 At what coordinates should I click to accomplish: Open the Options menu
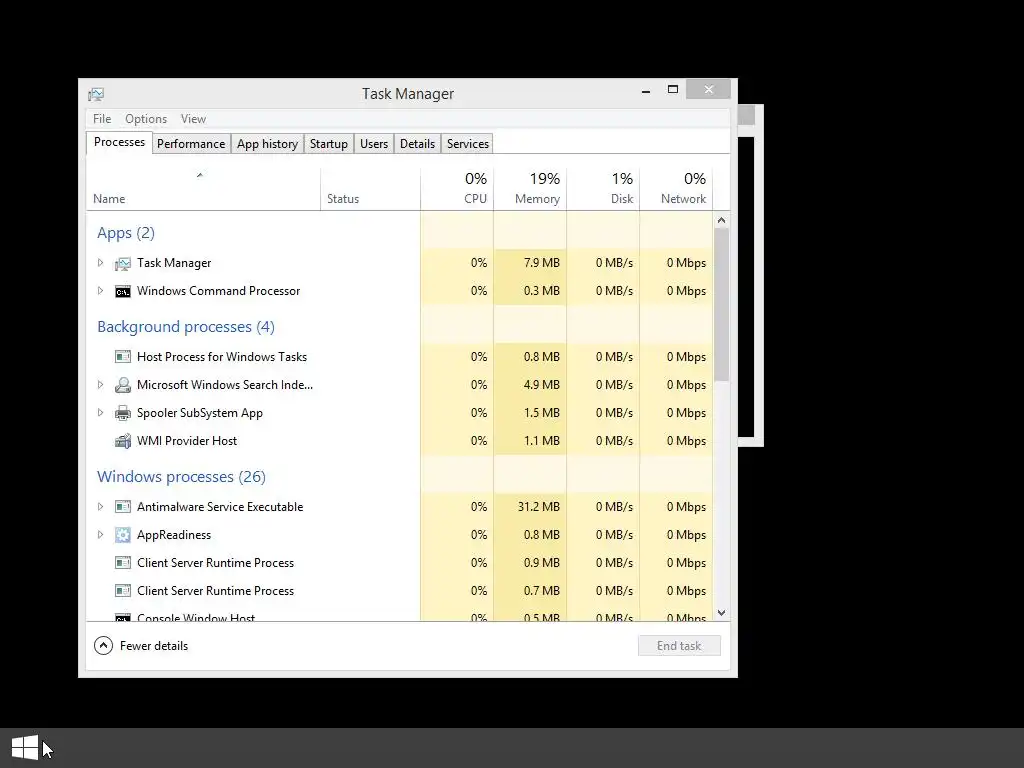(x=146, y=119)
